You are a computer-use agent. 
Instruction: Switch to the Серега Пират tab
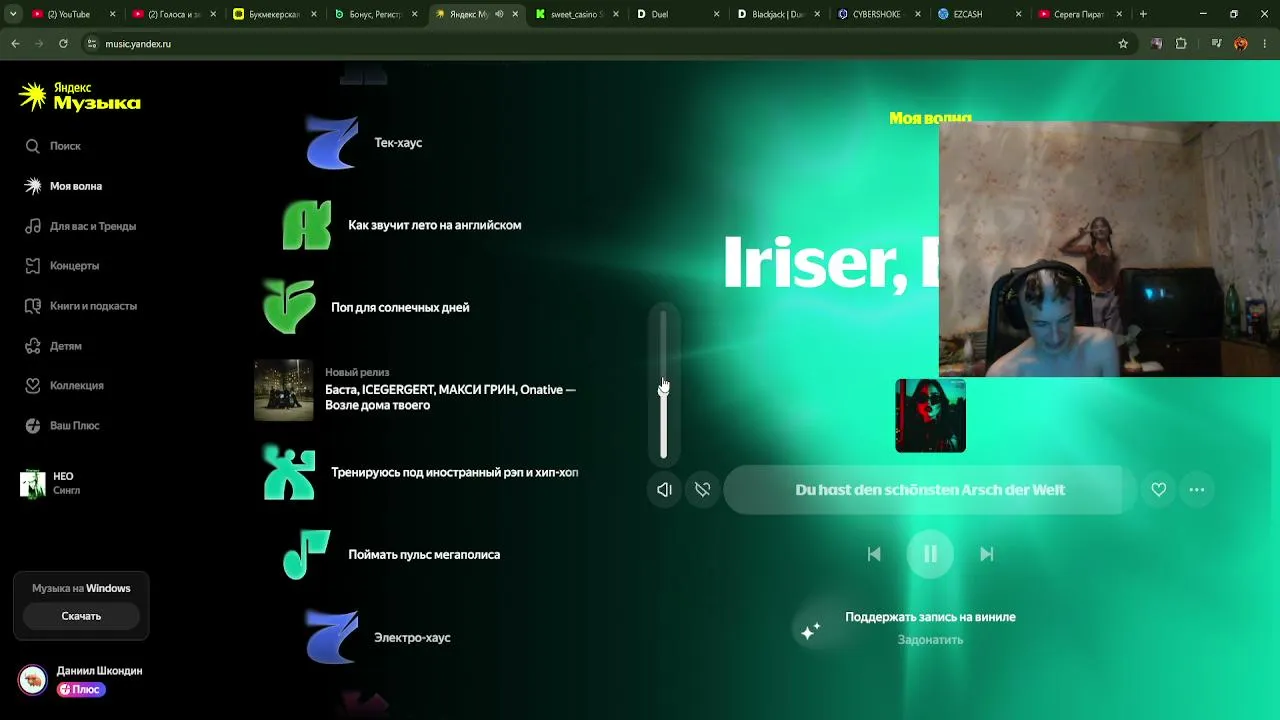1080,14
